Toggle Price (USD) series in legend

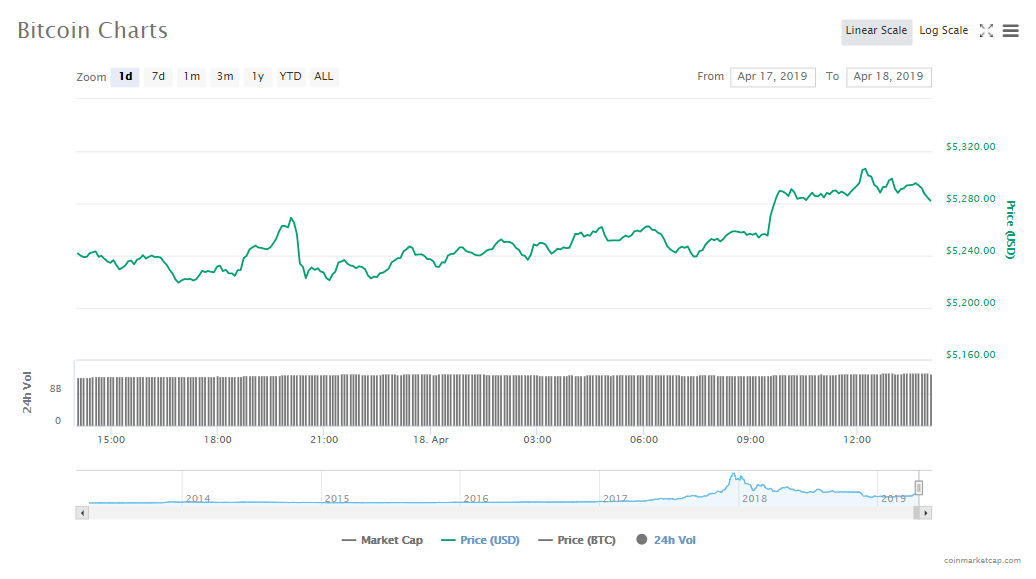480,540
